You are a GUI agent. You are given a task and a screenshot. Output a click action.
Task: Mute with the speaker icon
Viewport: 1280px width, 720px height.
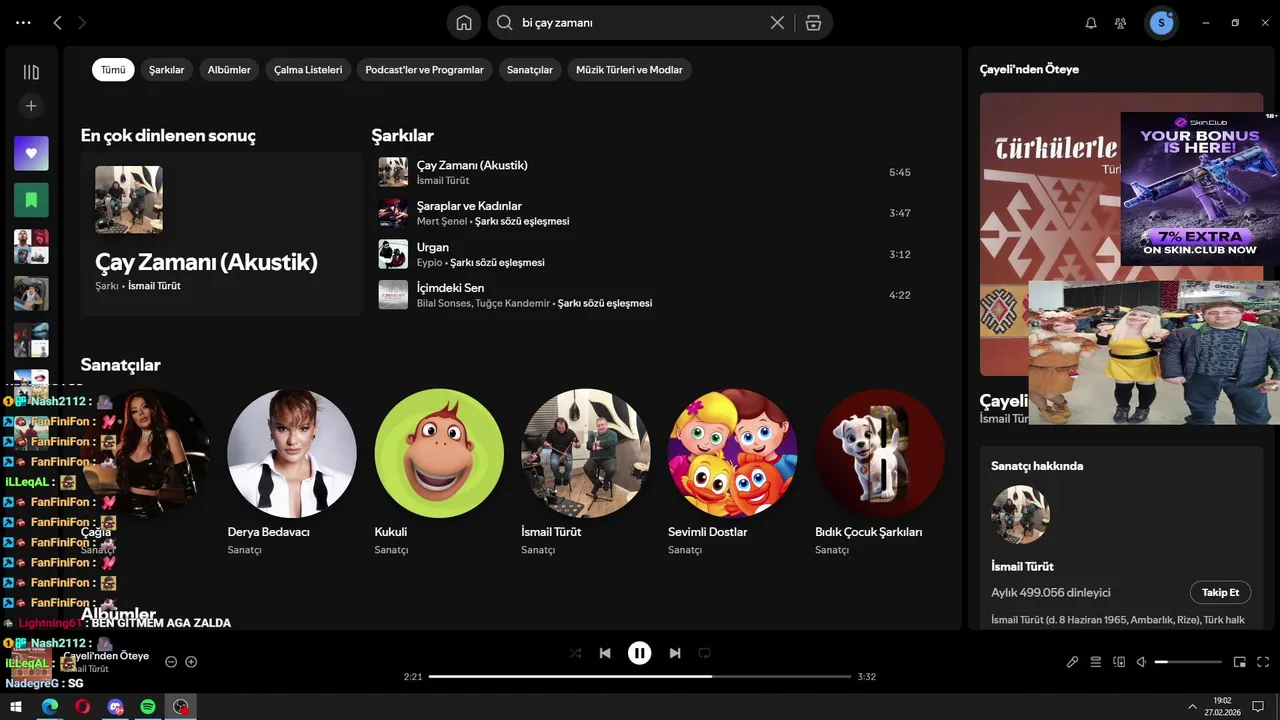tap(1141, 662)
